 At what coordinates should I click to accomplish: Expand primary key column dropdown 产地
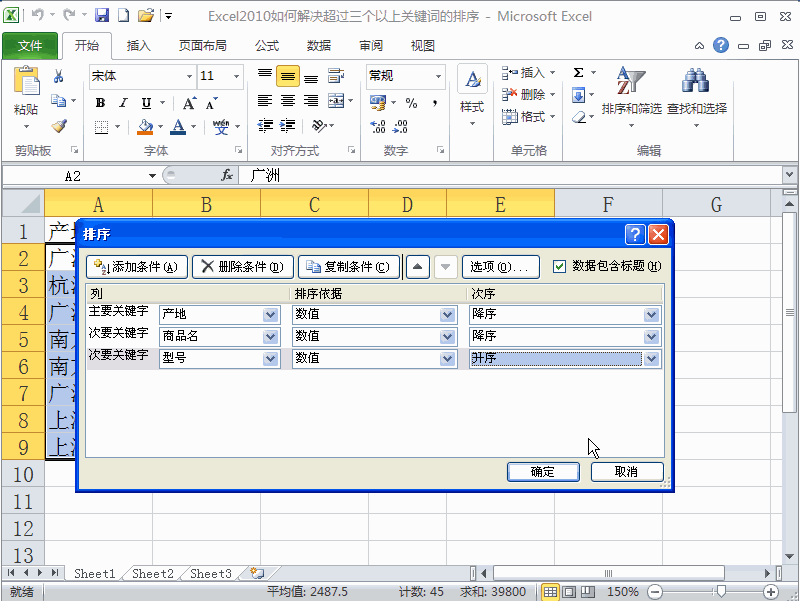click(x=270, y=314)
